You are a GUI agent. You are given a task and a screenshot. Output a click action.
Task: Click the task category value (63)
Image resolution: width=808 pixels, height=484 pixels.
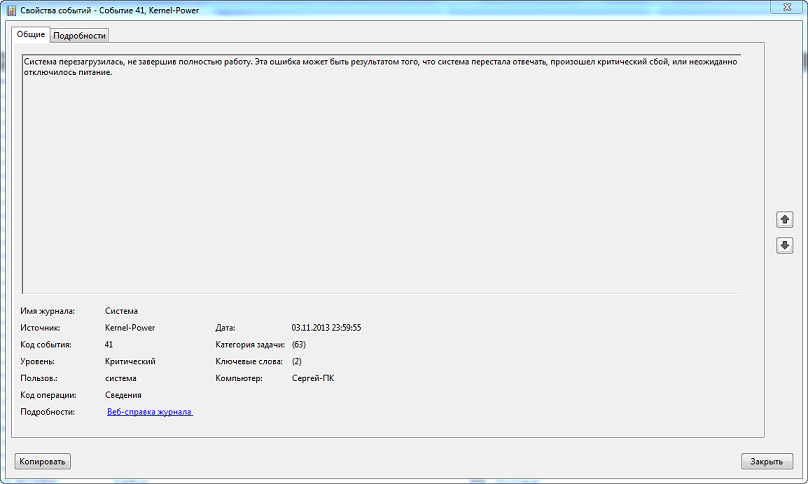coord(298,344)
